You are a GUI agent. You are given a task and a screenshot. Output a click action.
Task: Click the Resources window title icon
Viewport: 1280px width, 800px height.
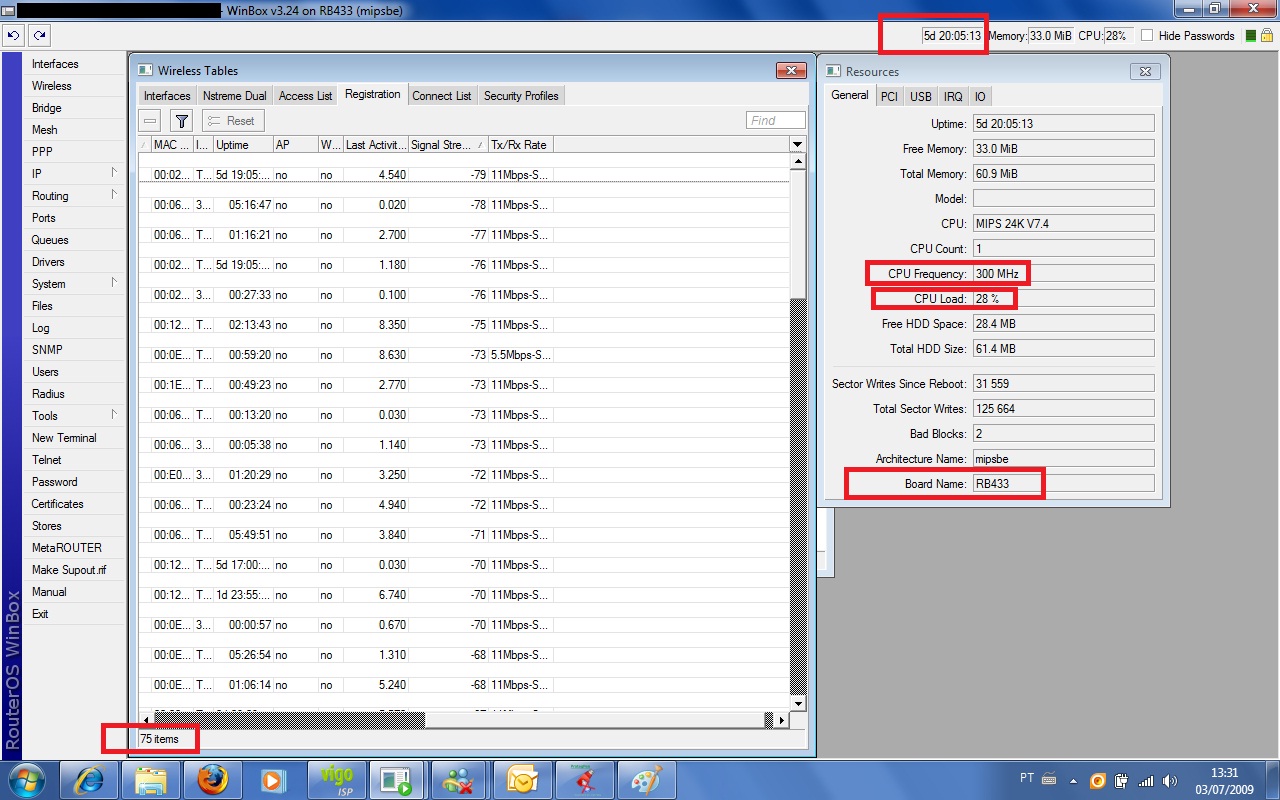pyautogui.click(x=833, y=71)
